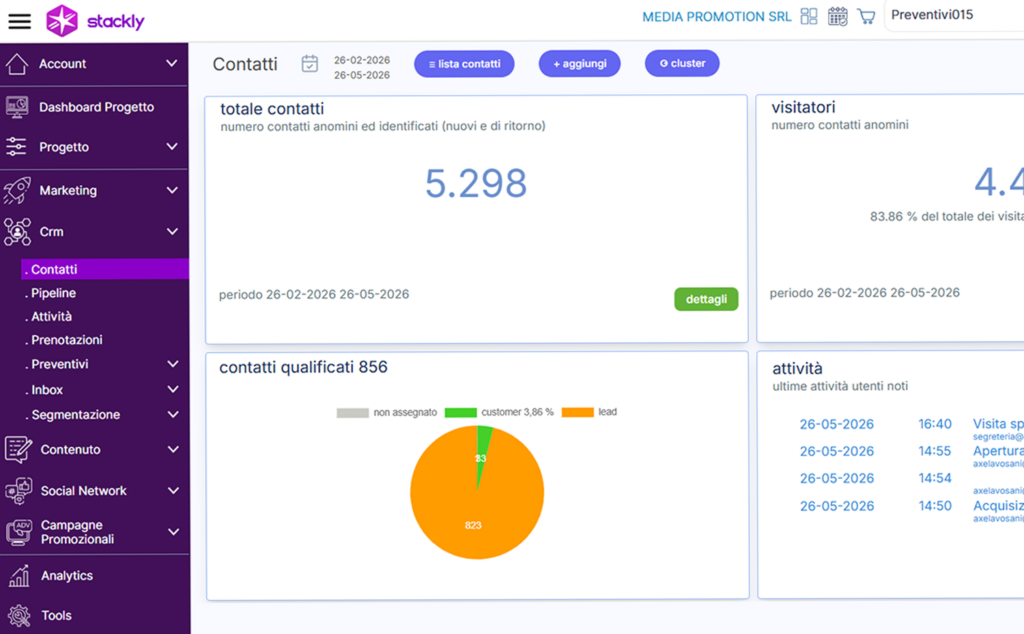Expand Campagne Promozionali menu chevron
The height and width of the screenshot is (634, 1024).
(173, 531)
